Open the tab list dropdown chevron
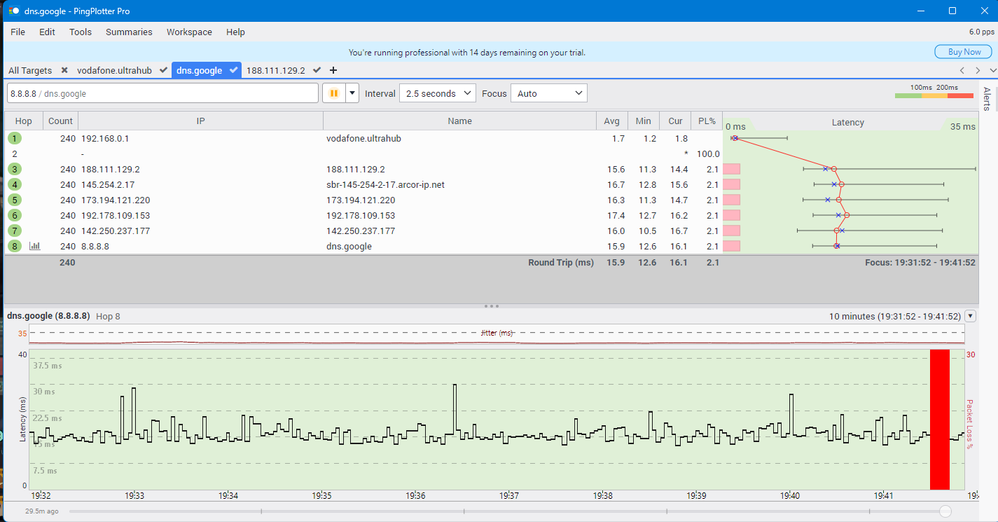This screenshot has height=522, width=998. [x=993, y=71]
